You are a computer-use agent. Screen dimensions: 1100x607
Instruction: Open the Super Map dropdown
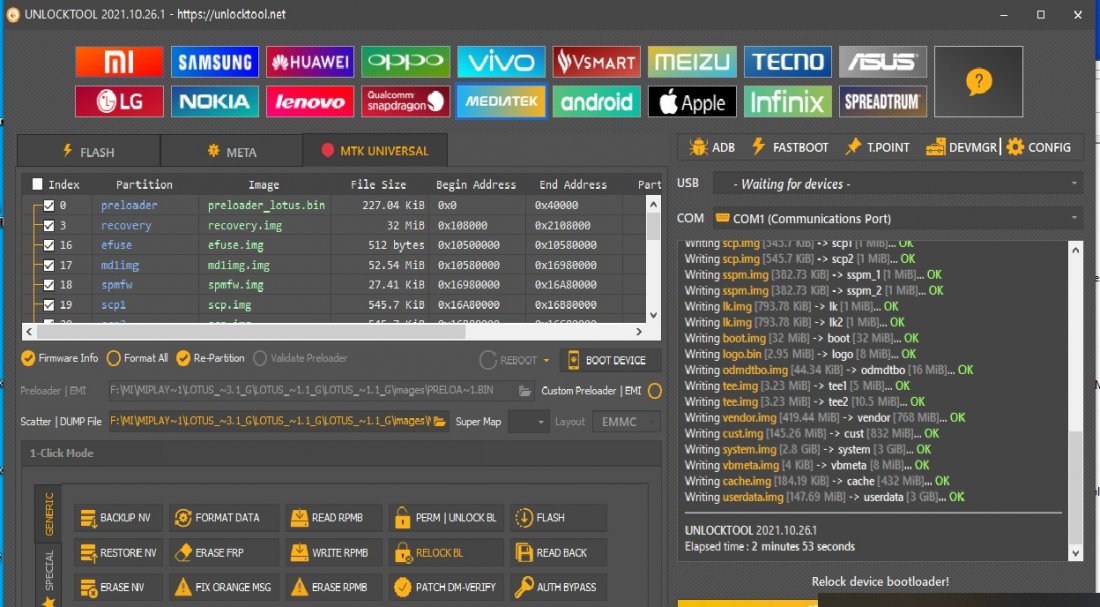tap(528, 422)
